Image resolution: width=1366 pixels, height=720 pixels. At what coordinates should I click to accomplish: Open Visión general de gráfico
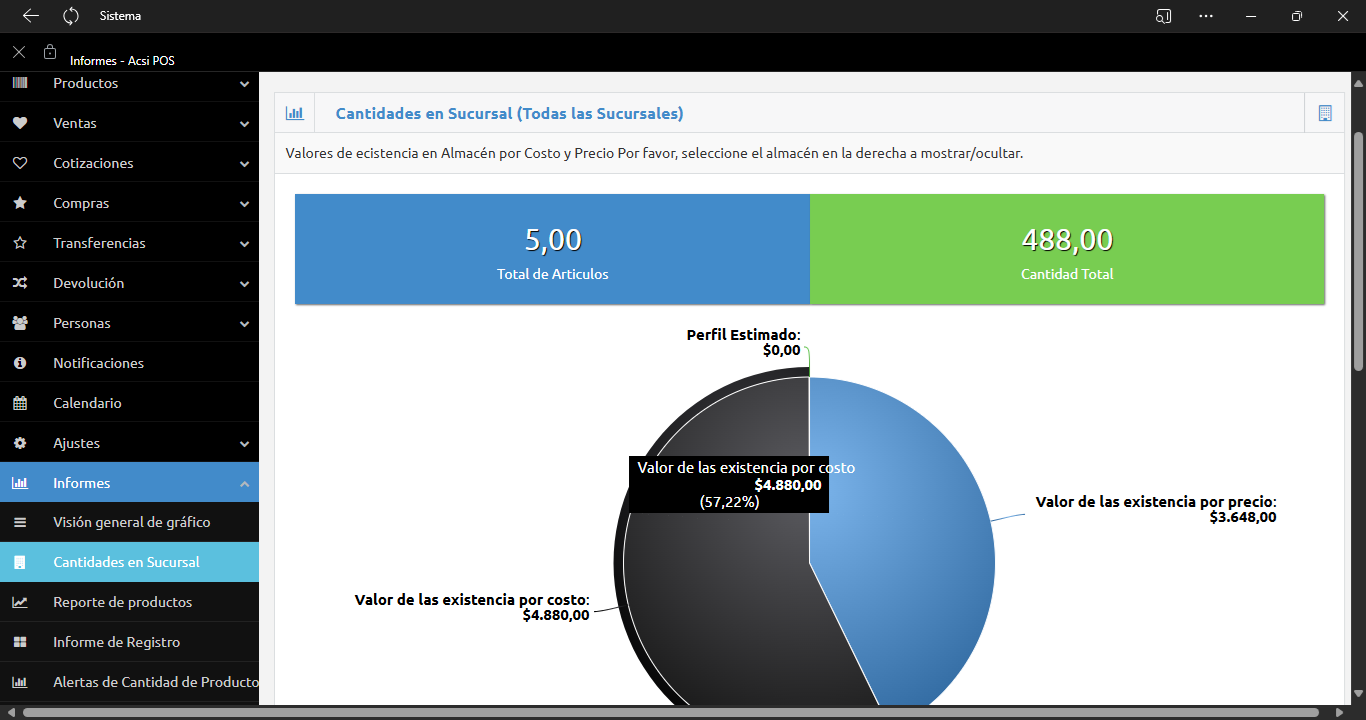pyautogui.click(x=131, y=522)
